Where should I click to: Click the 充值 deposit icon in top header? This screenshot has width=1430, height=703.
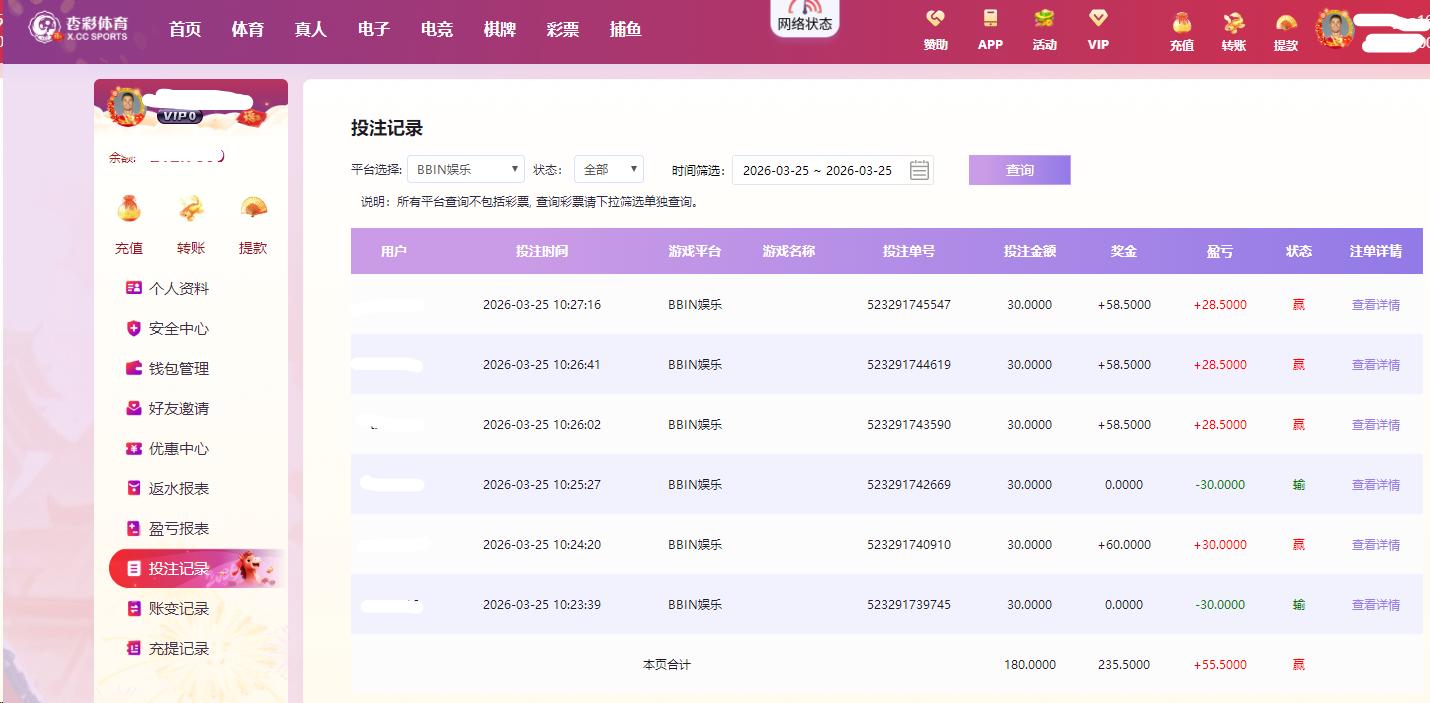click(x=1182, y=24)
